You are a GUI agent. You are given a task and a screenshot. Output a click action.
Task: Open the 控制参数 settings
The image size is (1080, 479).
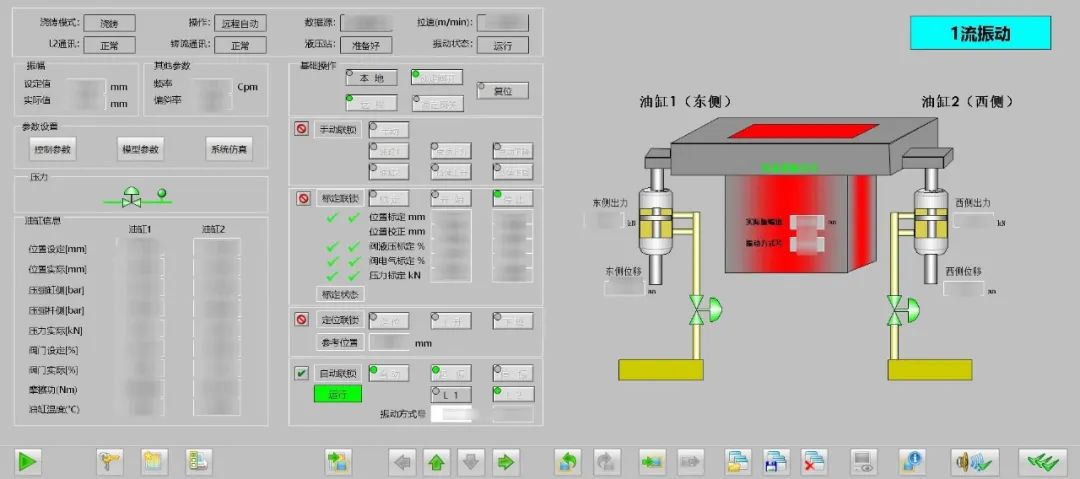click(54, 150)
